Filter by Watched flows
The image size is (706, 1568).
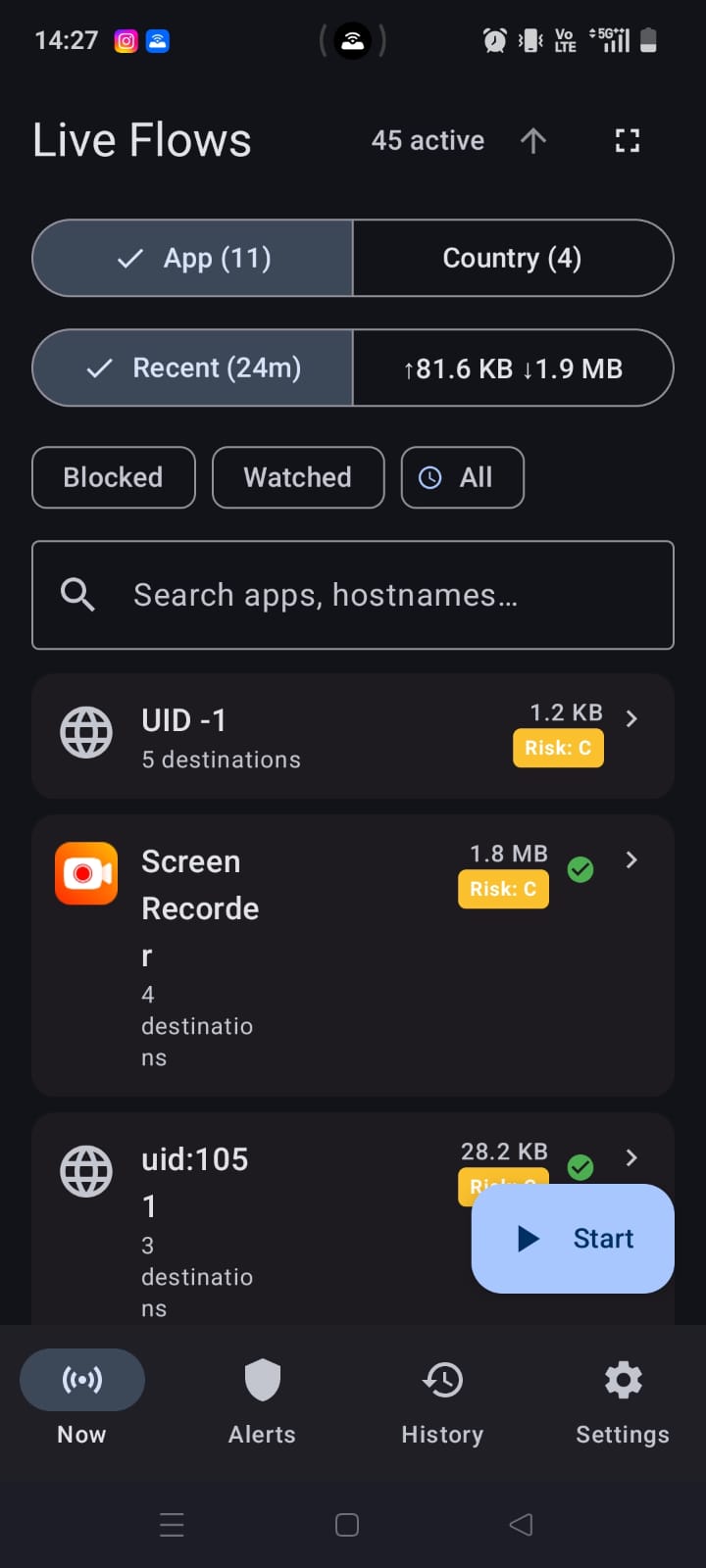298,477
